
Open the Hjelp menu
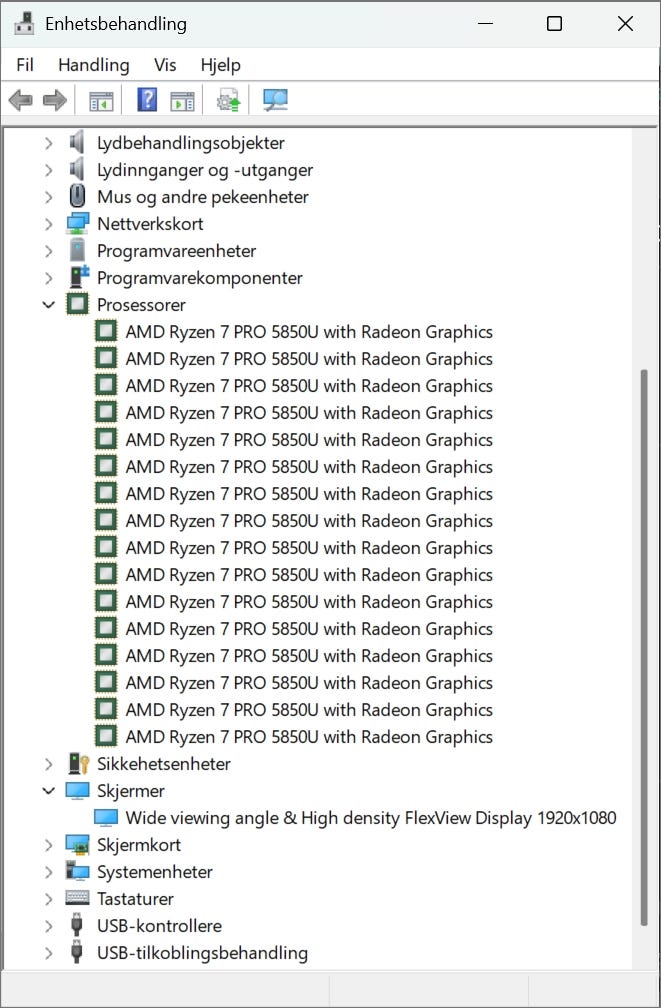pos(221,65)
